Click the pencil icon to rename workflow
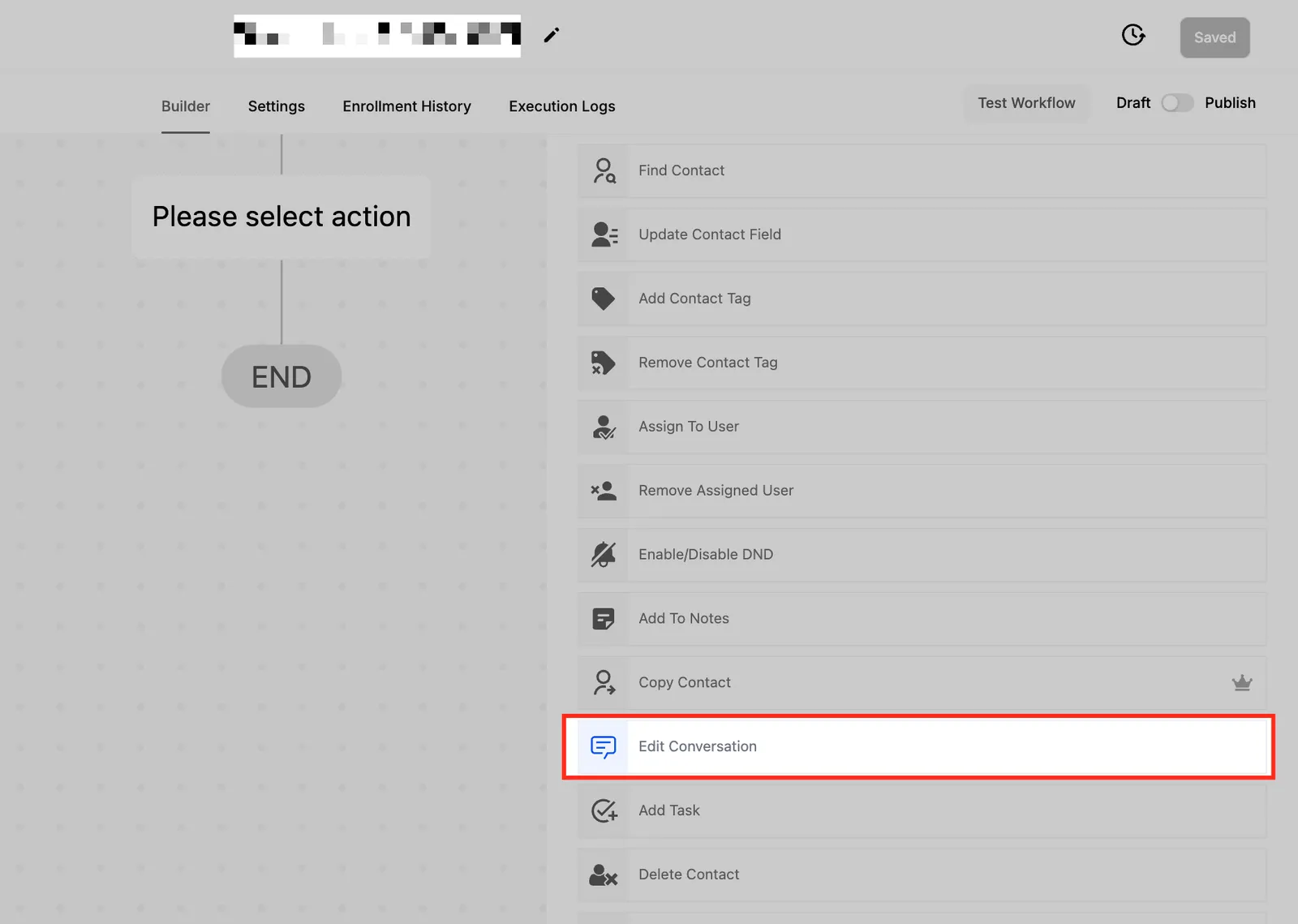 (x=552, y=35)
